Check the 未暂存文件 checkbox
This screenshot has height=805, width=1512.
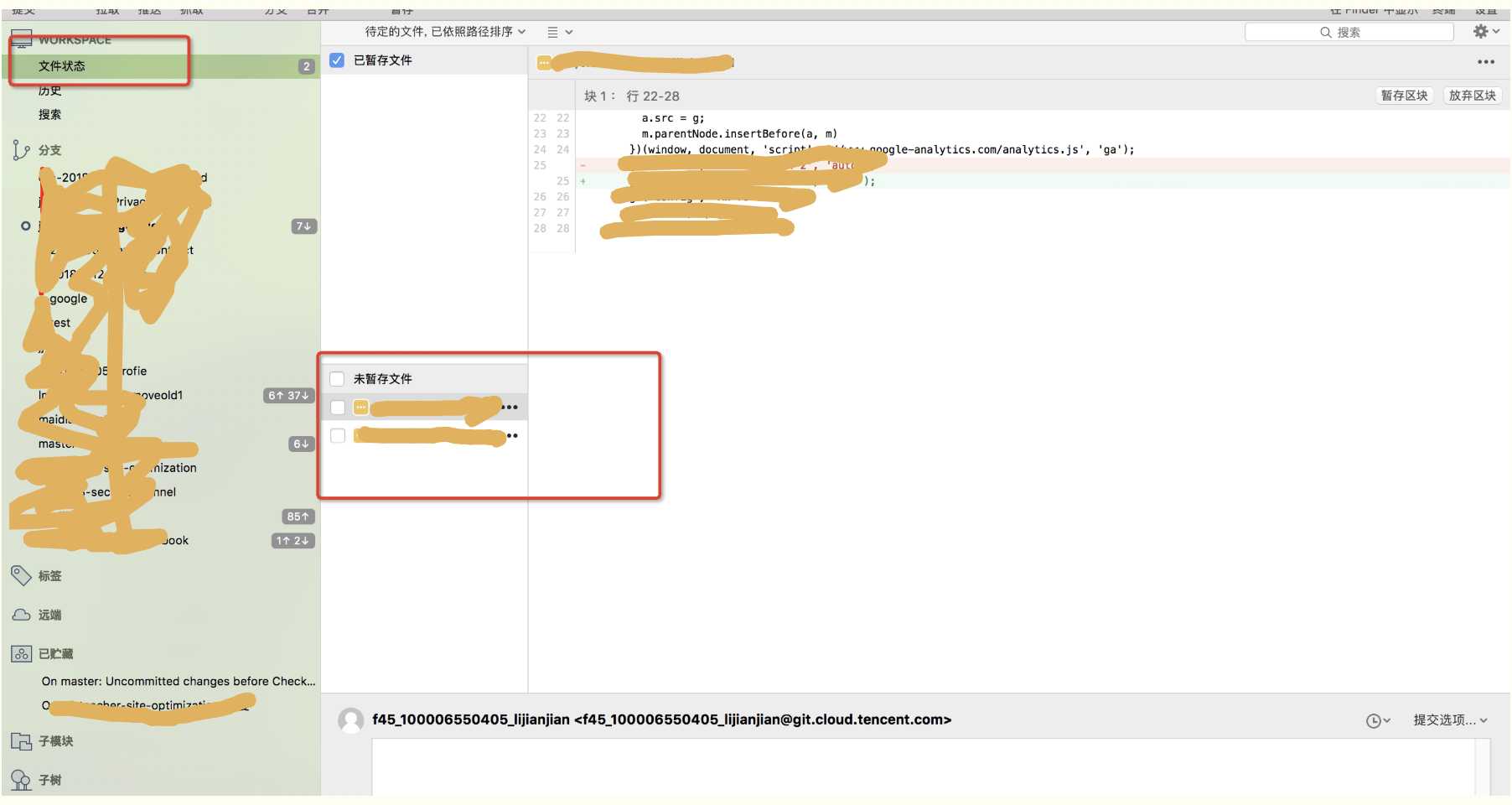click(x=337, y=379)
